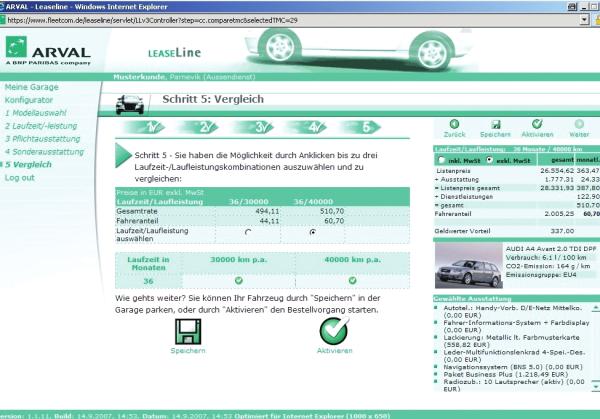Click the Zurück arrow icon in toolbar

(454, 124)
